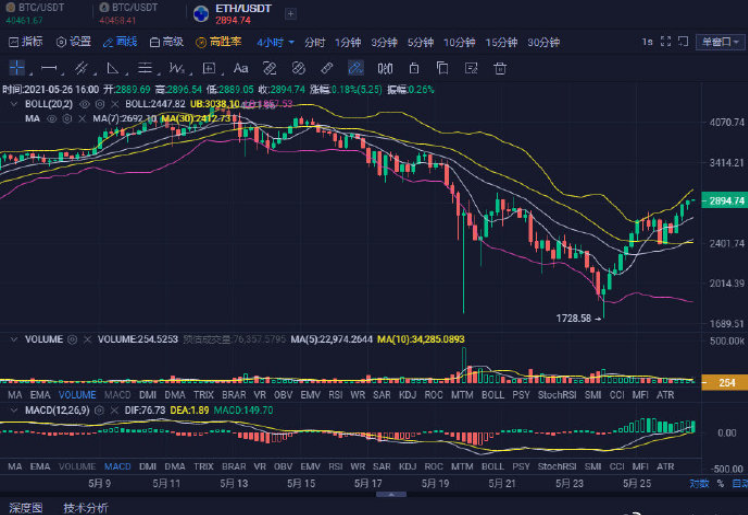
Task: Toggle the second chain-link icon
Action: (x=298, y=68)
